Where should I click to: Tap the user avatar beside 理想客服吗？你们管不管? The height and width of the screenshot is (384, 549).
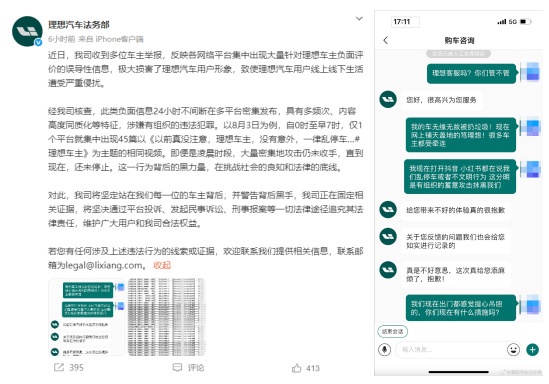pos(530,72)
